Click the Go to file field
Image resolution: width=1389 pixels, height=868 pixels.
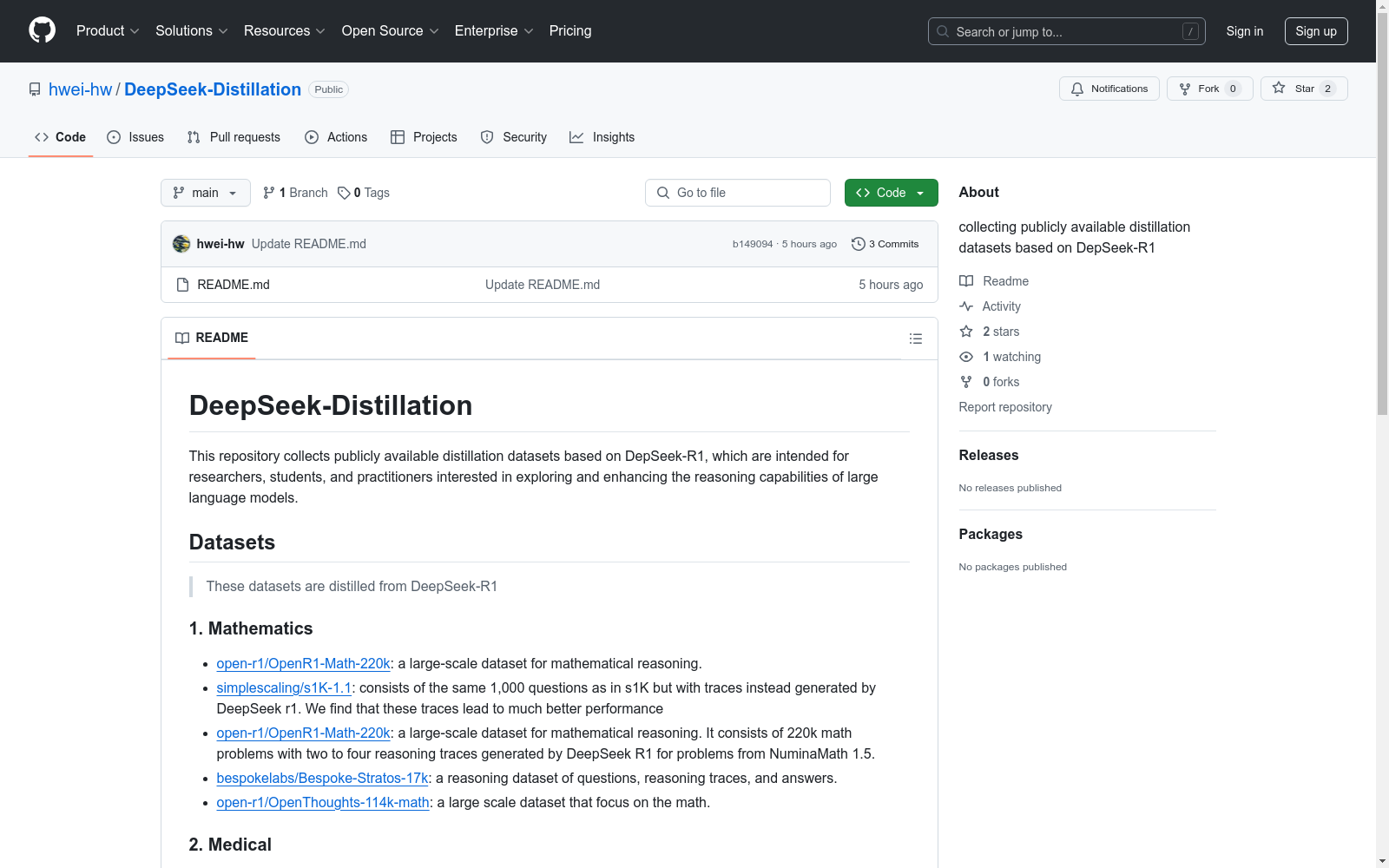pos(738,193)
